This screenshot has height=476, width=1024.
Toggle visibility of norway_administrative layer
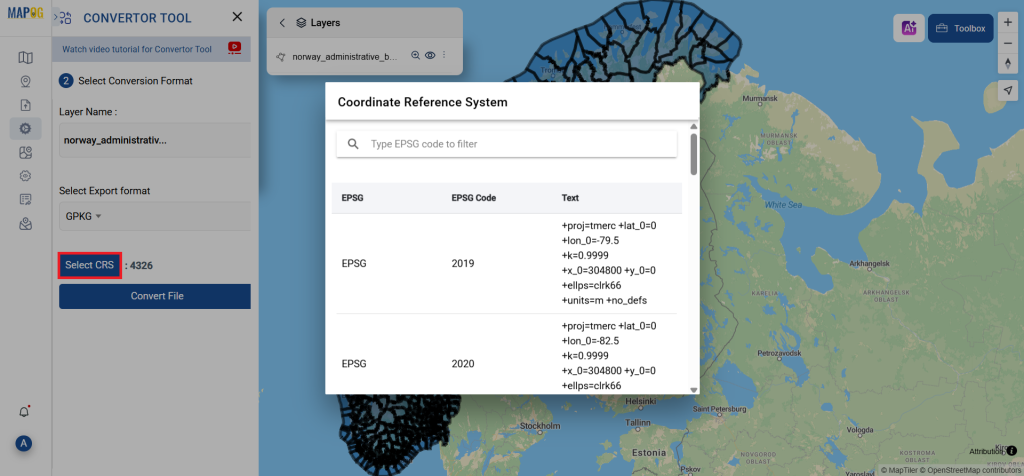pos(430,55)
